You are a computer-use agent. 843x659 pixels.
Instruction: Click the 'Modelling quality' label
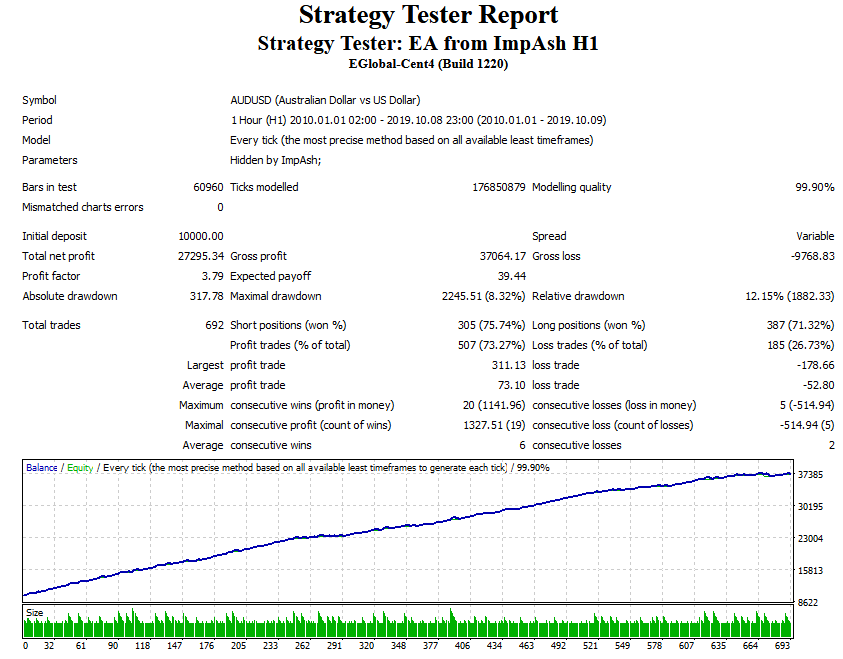point(571,187)
